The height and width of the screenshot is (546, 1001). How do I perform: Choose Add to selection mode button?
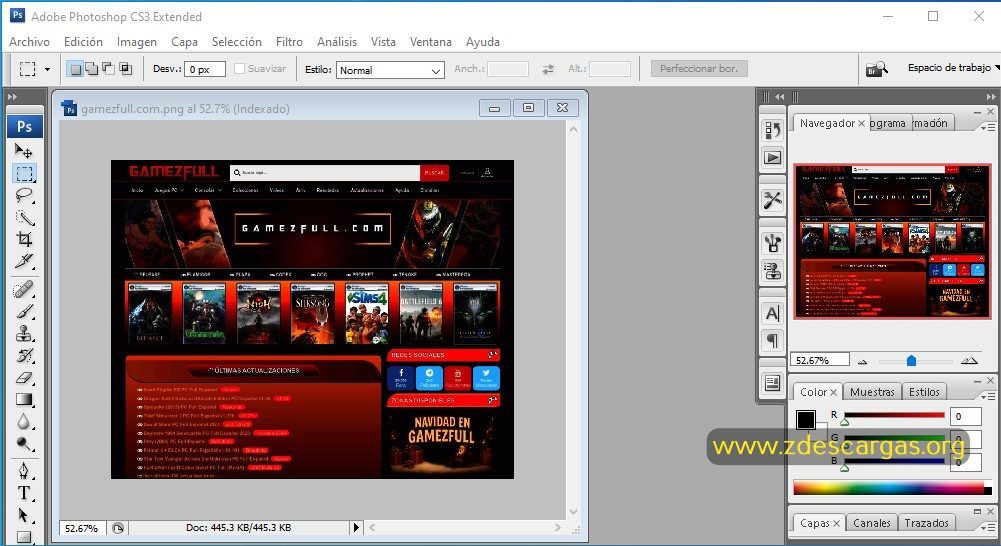click(x=92, y=68)
